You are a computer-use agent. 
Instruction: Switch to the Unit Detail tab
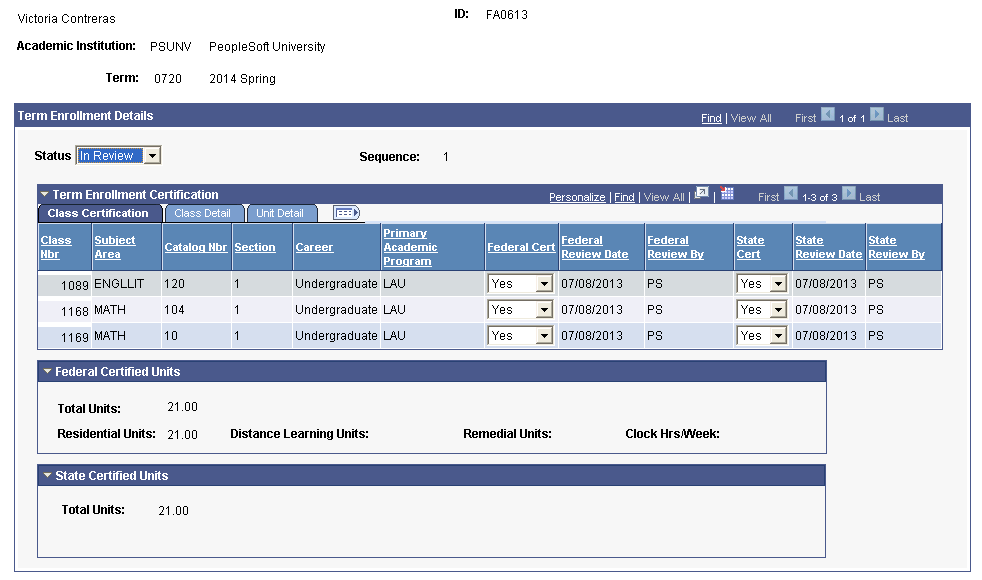coord(281,213)
